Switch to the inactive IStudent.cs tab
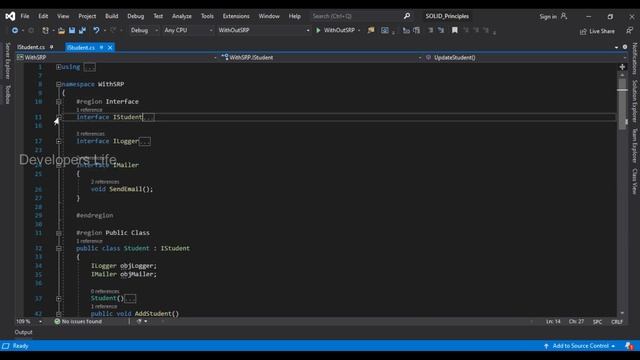The image size is (640, 360). coord(31,47)
